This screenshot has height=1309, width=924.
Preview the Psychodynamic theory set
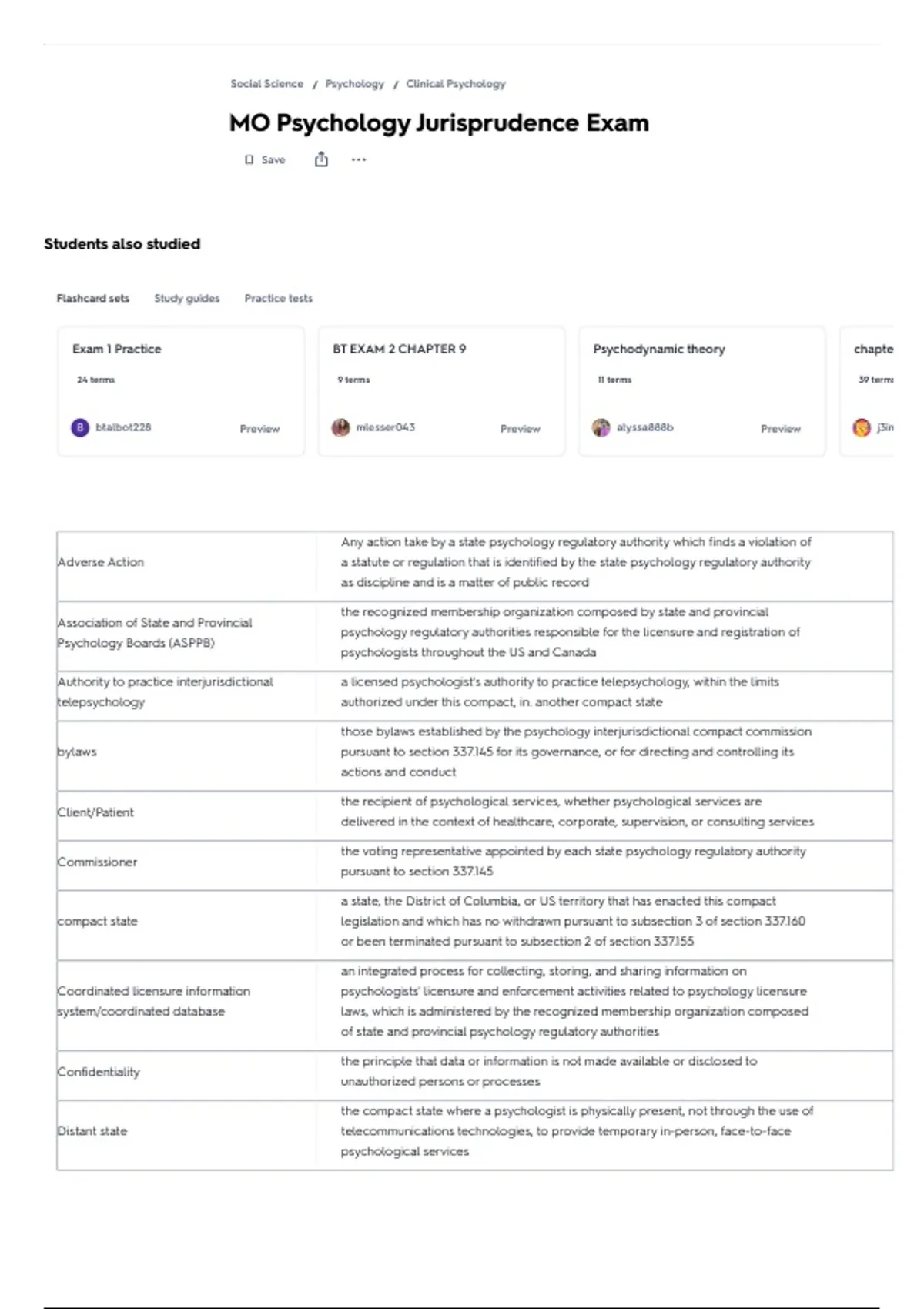click(x=781, y=428)
